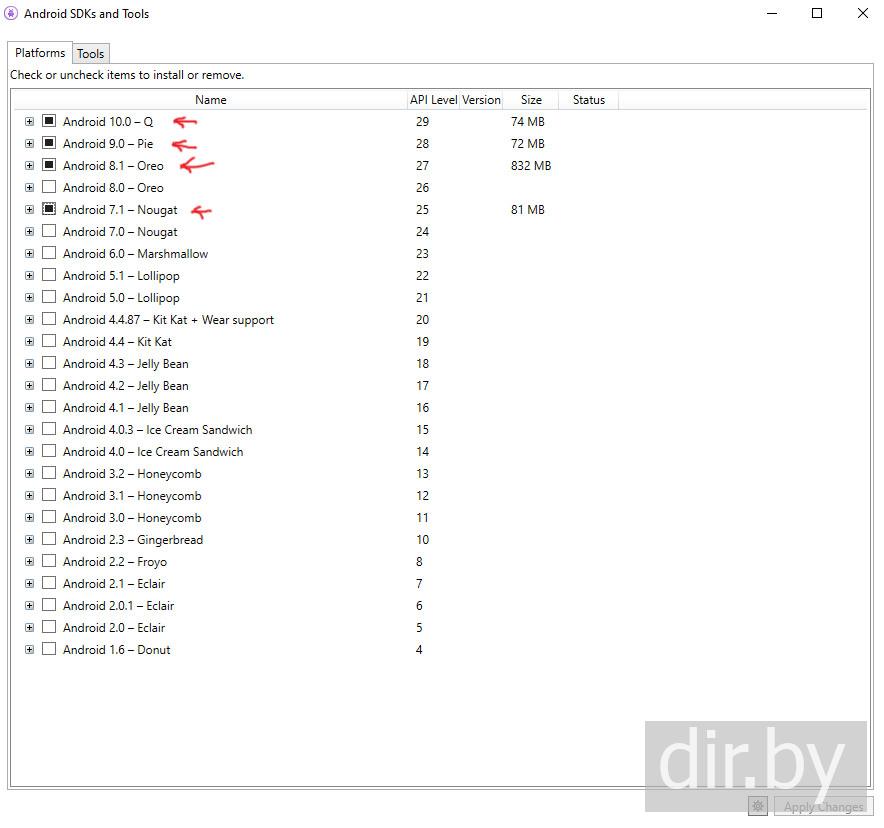The height and width of the screenshot is (828, 884).
Task: Click the API level 10 cell
Action: 422,539
